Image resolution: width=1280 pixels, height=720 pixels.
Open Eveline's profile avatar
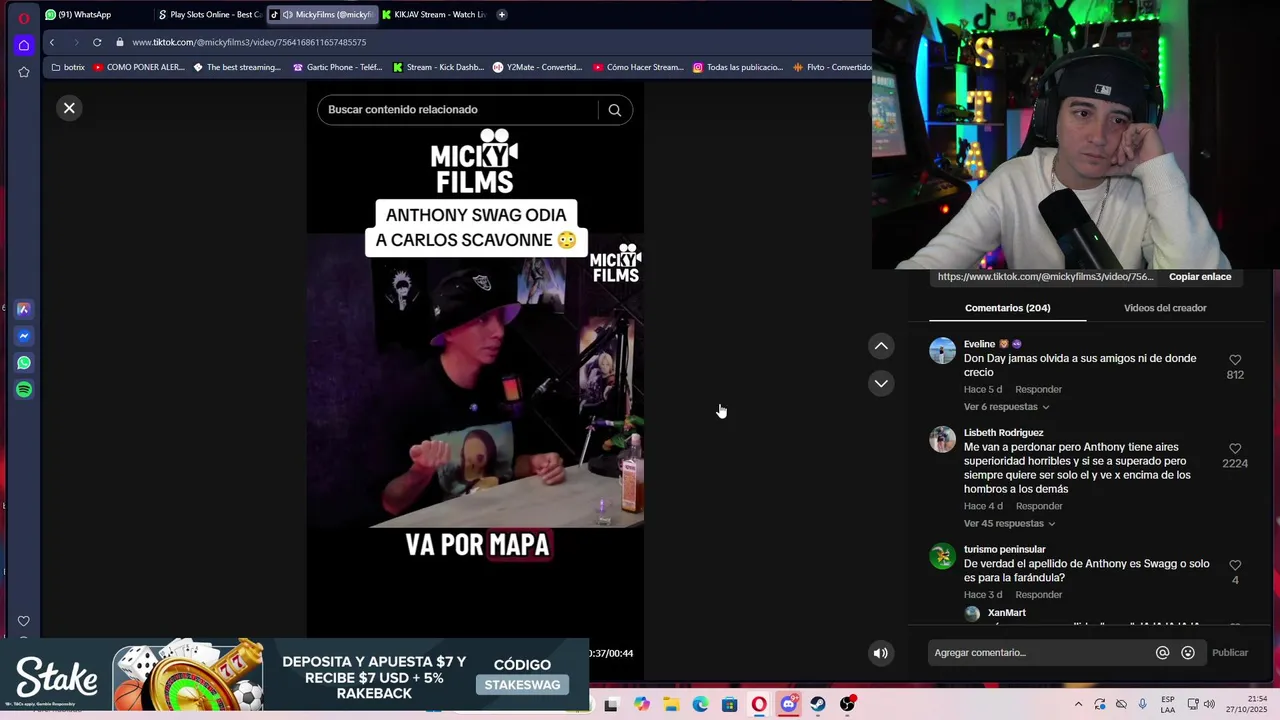[x=942, y=351]
